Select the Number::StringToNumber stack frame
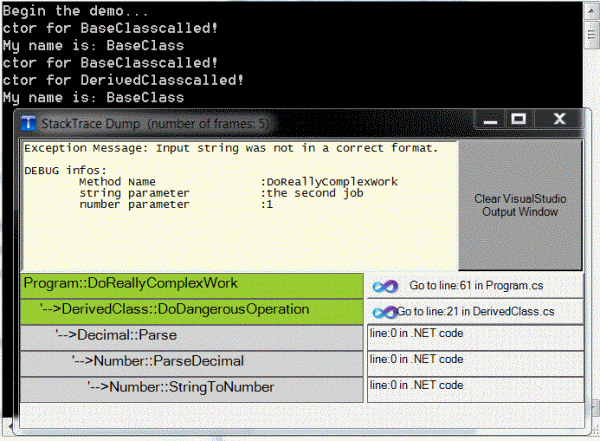The width and height of the screenshot is (600, 441). (x=192, y=385)
